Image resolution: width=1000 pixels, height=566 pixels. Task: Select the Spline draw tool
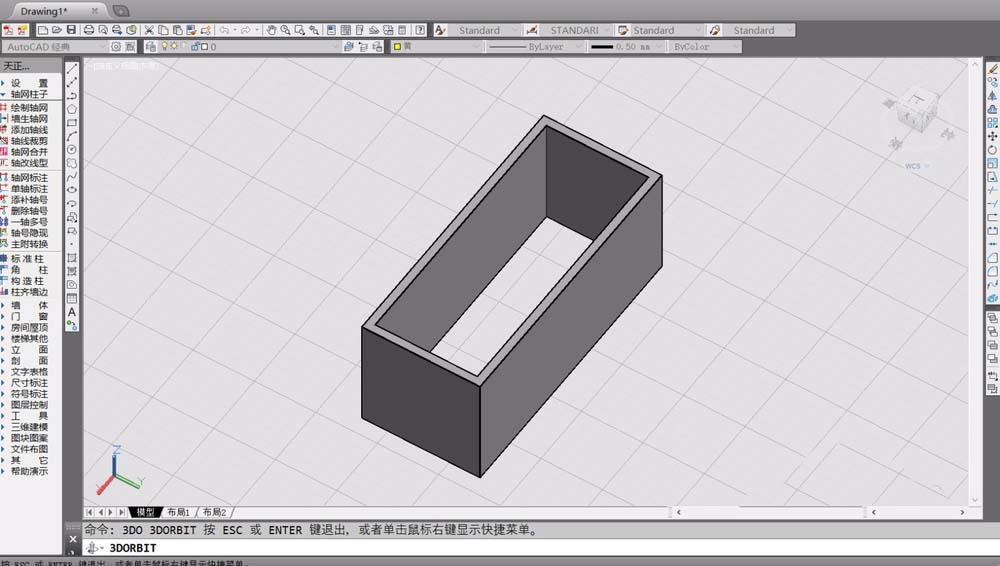72,177
